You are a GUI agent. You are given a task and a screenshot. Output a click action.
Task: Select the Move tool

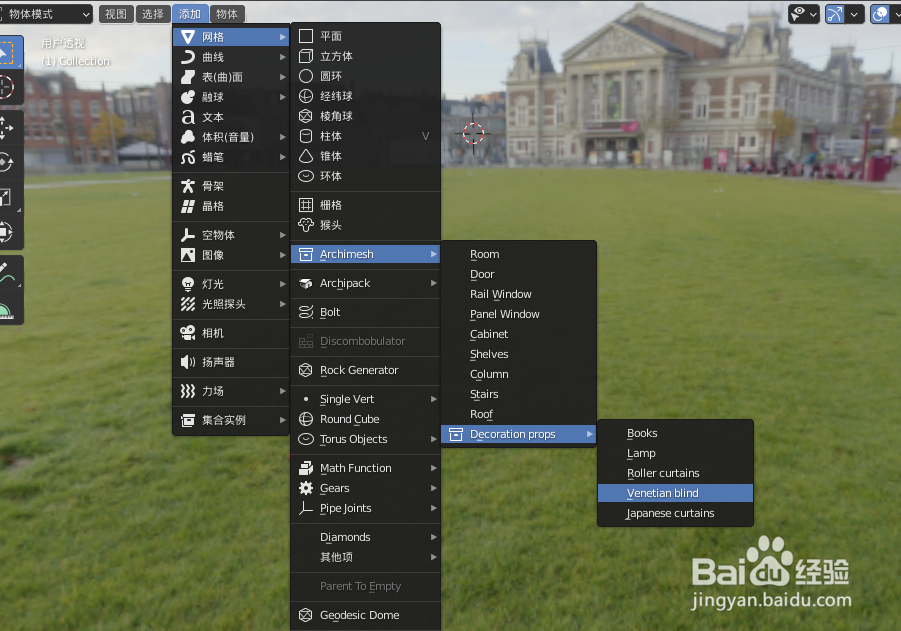point(11,128)
